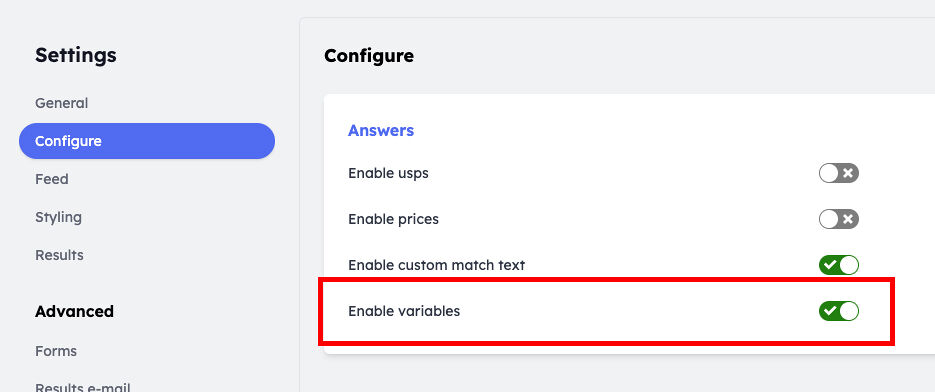Select the Configure item in the sidebar
Image resolution: width=935 pixels, height=392 pixels.
[147, 141]
